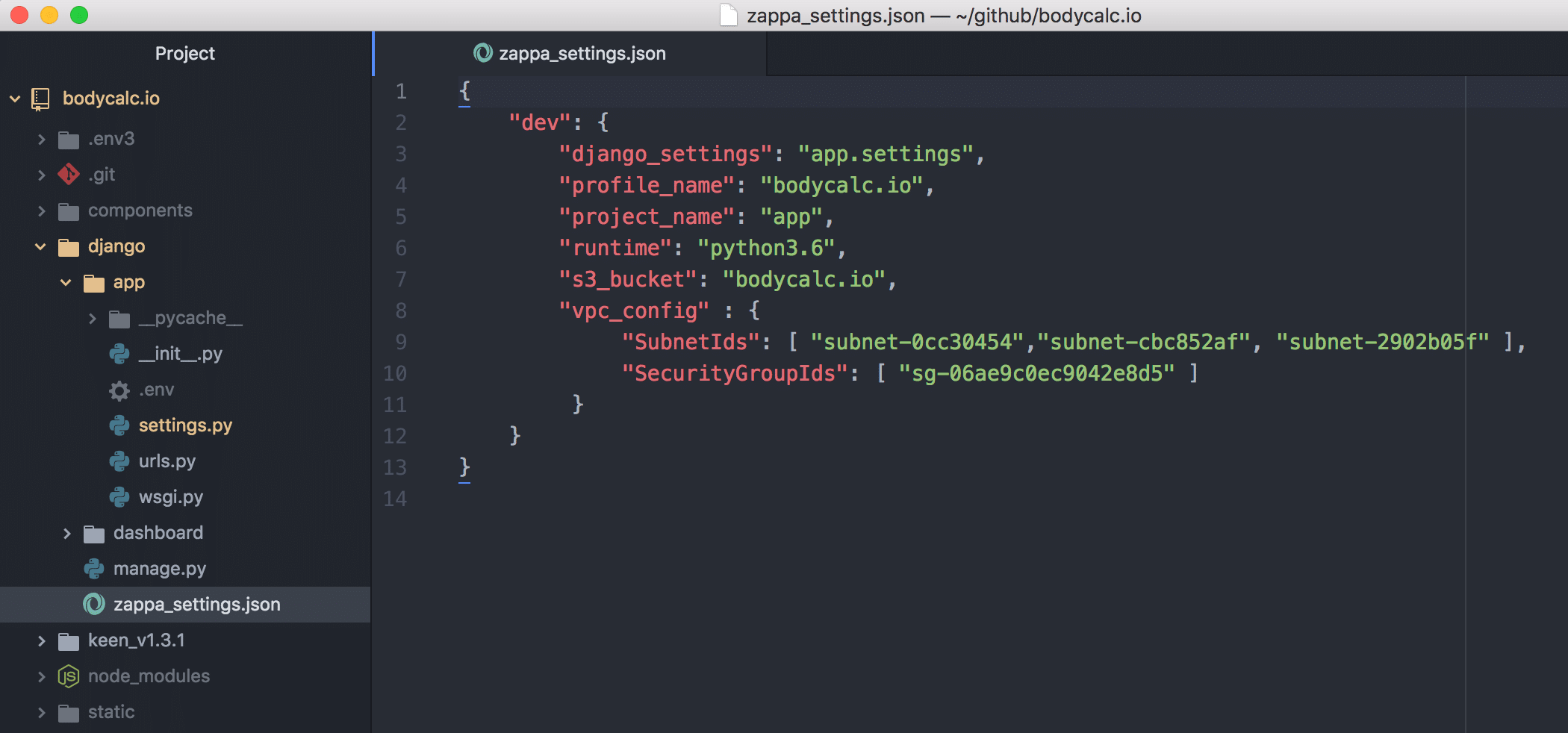The width and height of the screenshot is (1568, 733).
Task: Click the Python icon beside urls.py
Action: pos(119,461)
